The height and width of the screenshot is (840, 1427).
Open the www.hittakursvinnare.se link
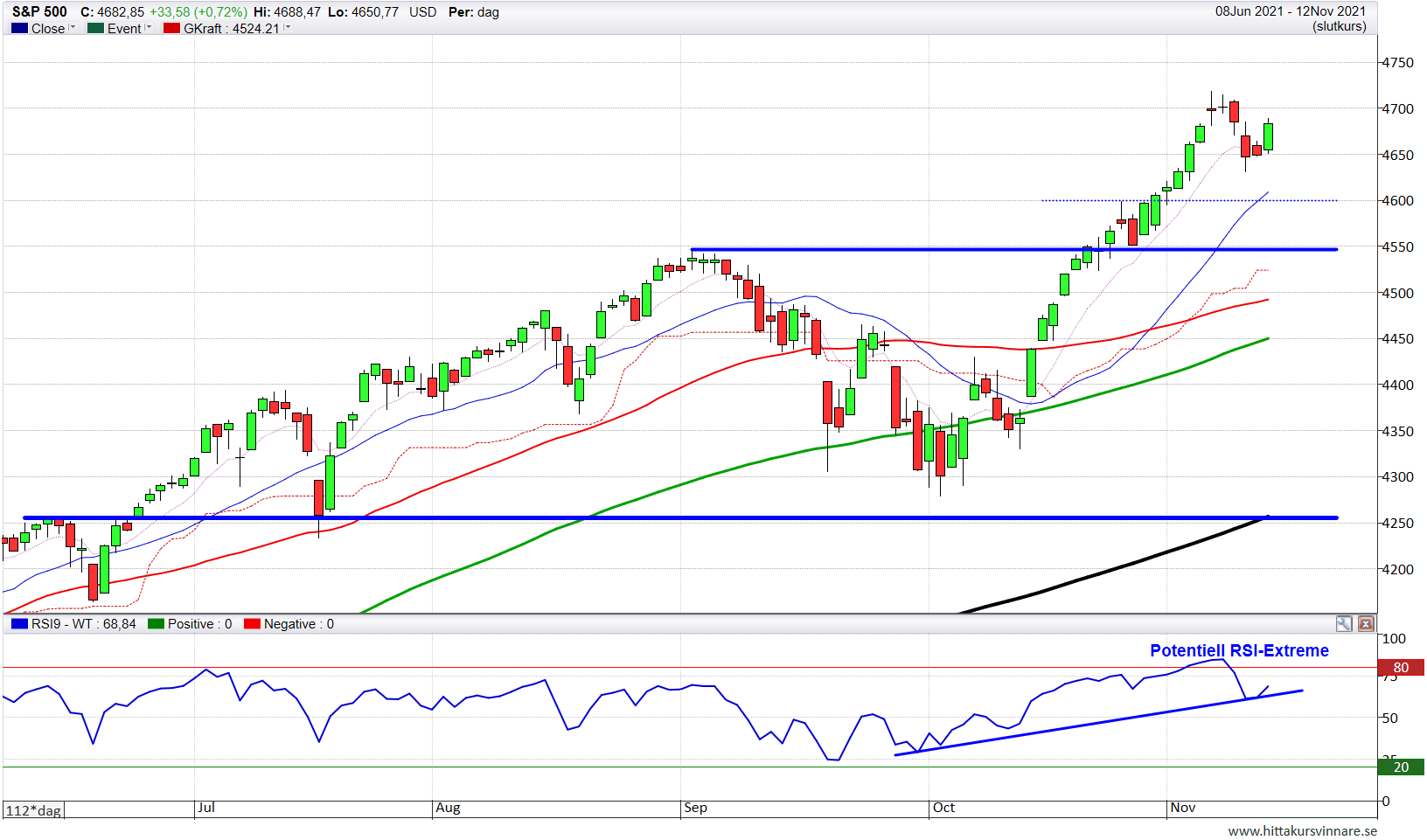(x=1302, y=831)
